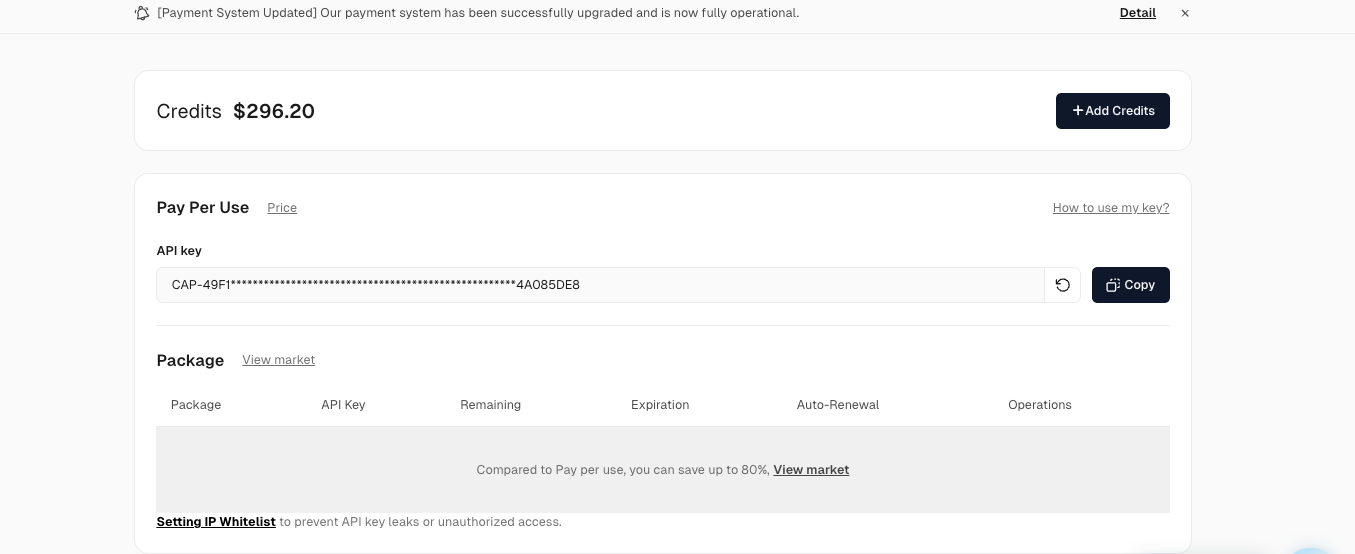This screenshot has width=1355, height=554.
Task: Click the Payment System Updated announcement text
Action: (x=478, y=13)
